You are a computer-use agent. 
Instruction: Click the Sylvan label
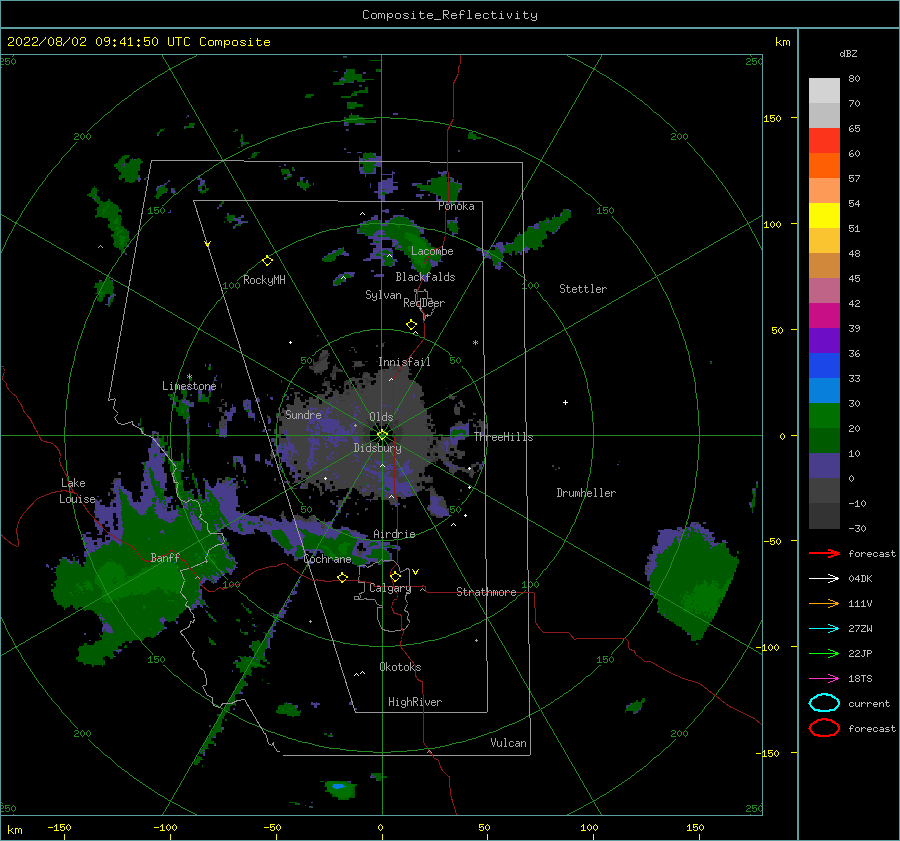(x=383, y=295)
